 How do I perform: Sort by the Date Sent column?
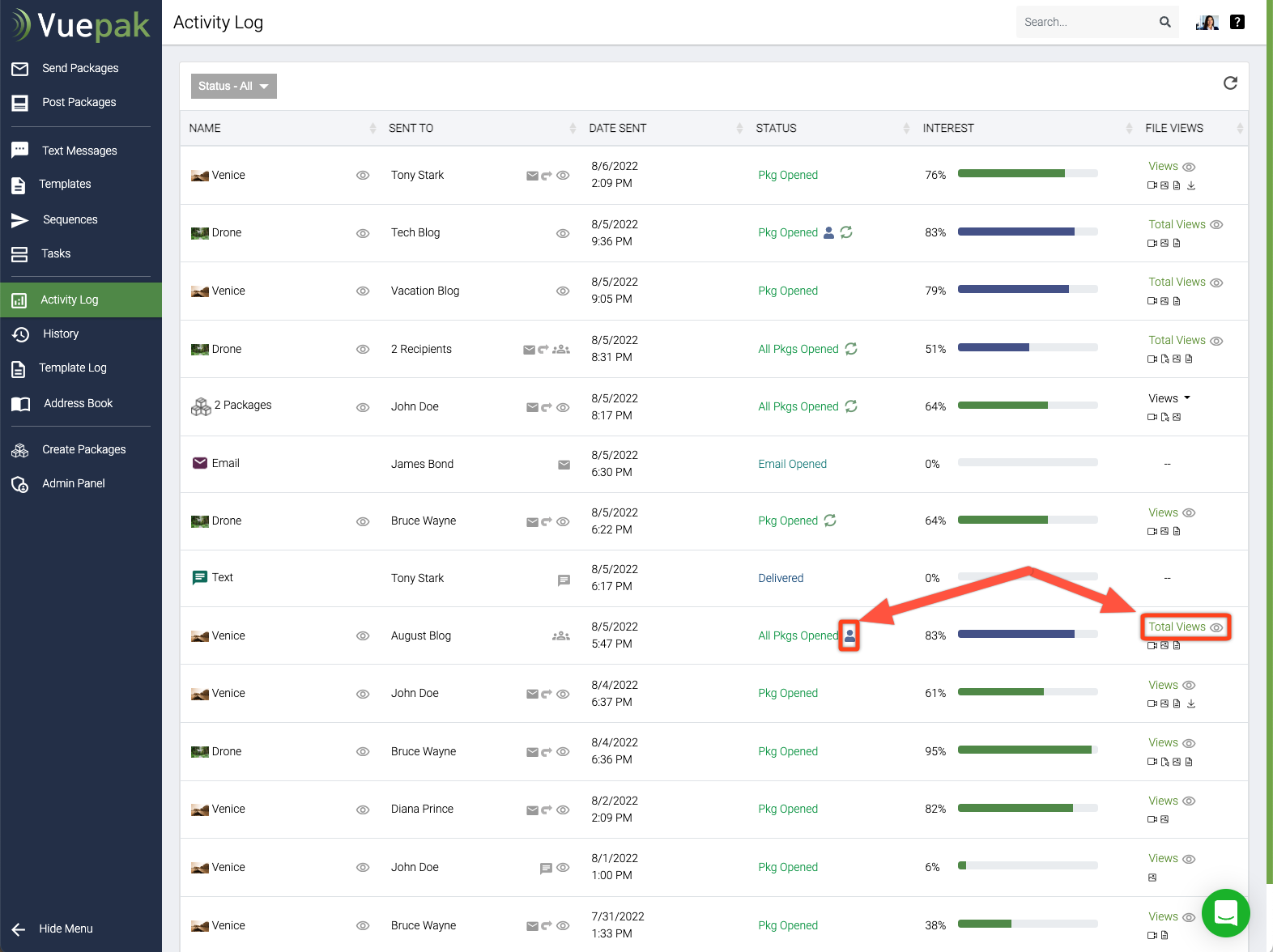pyautogui.click(x=617, y=128)
